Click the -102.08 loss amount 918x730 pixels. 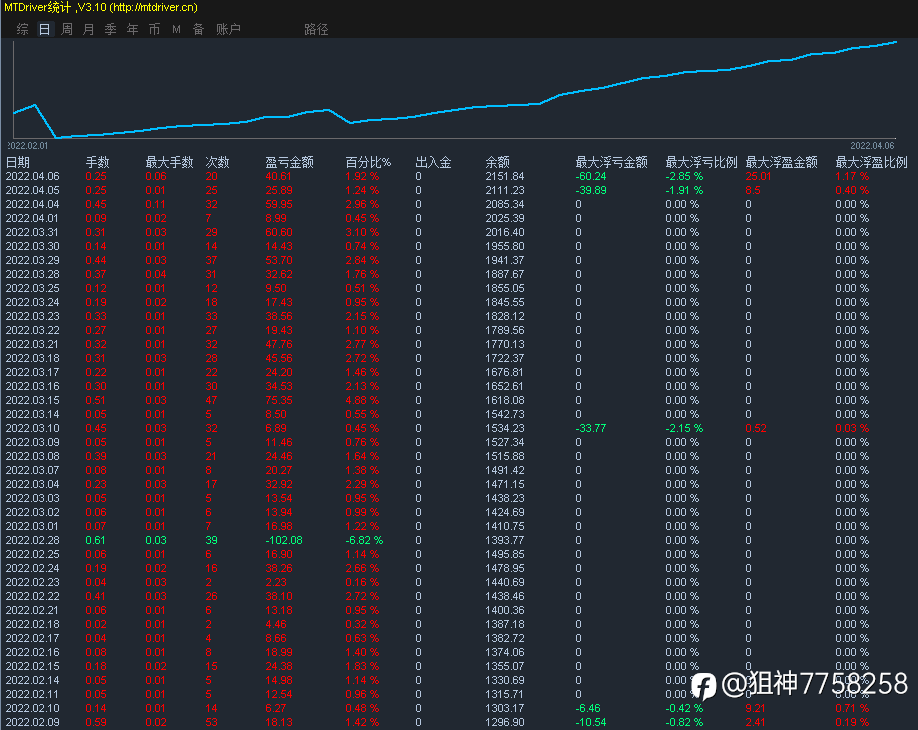click(284, 540)
